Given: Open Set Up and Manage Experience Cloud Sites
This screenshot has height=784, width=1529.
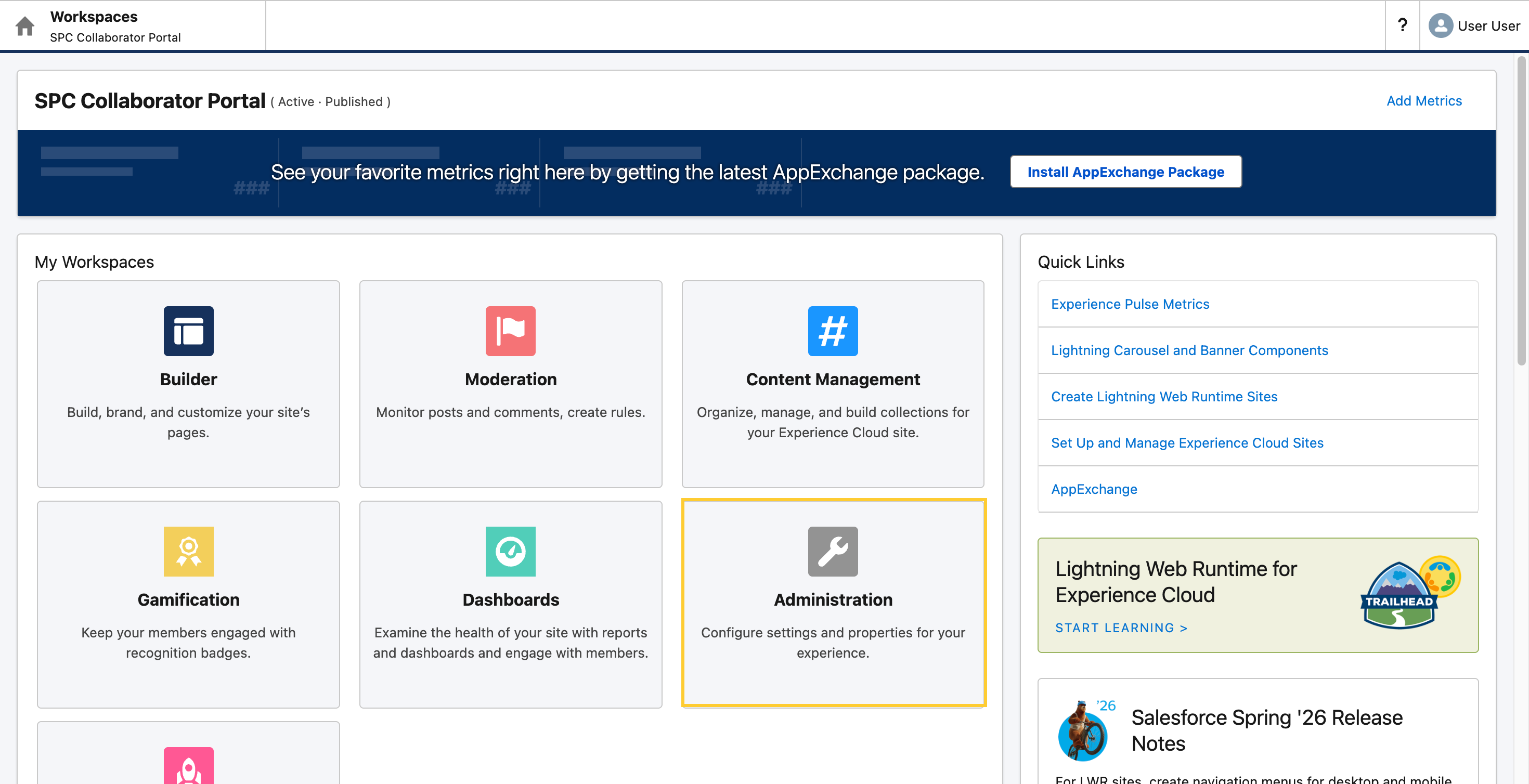Looking at the screenshot, I should click(x=1187, y=443).
